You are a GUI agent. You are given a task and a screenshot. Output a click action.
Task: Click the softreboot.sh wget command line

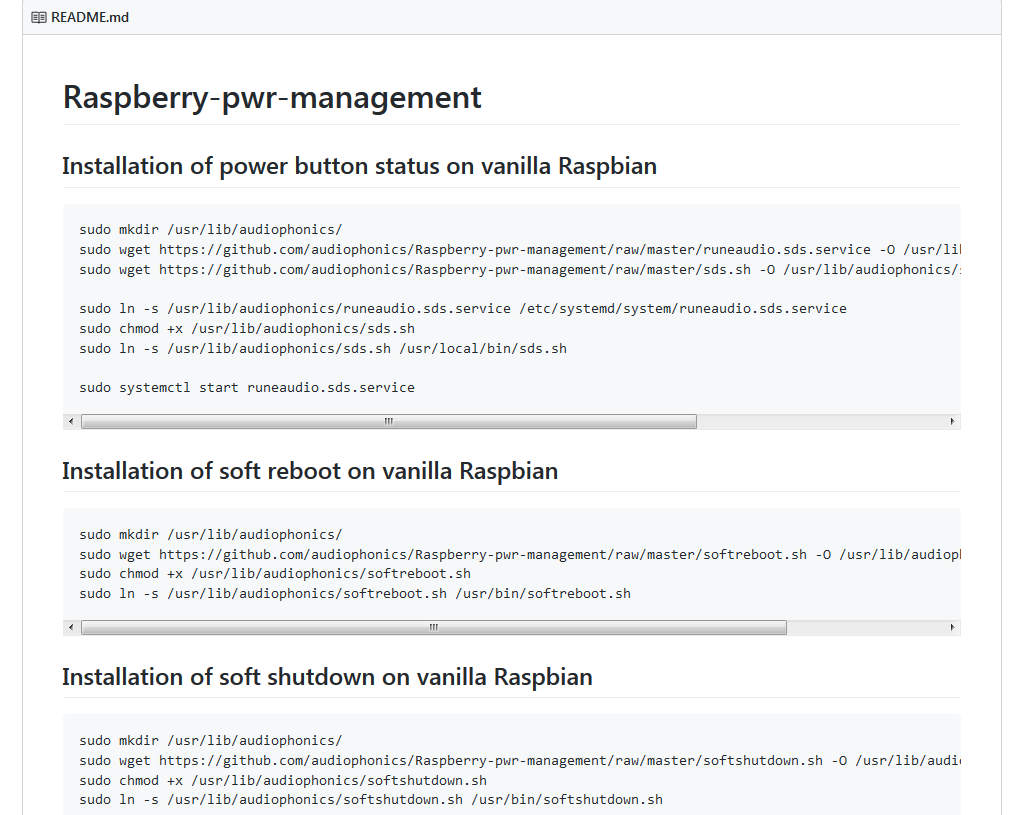[x=520, y=555]
